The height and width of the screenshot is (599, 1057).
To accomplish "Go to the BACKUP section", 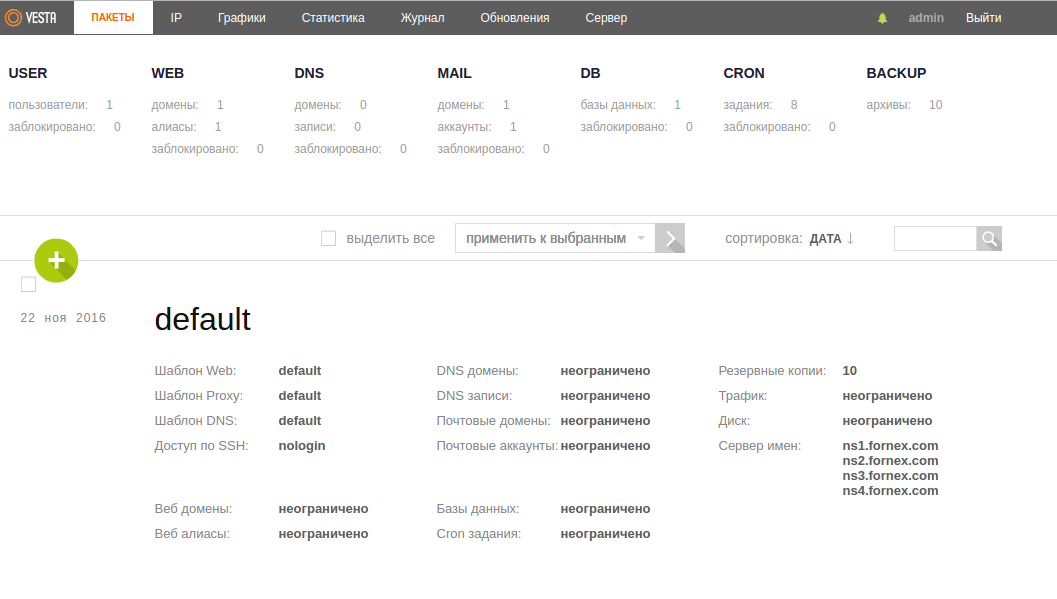I will point(896,73).
